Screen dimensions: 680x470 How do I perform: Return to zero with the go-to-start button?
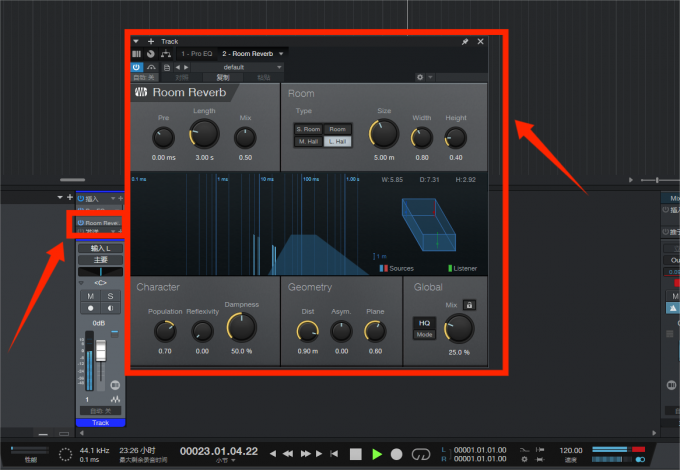pos(334,454)
